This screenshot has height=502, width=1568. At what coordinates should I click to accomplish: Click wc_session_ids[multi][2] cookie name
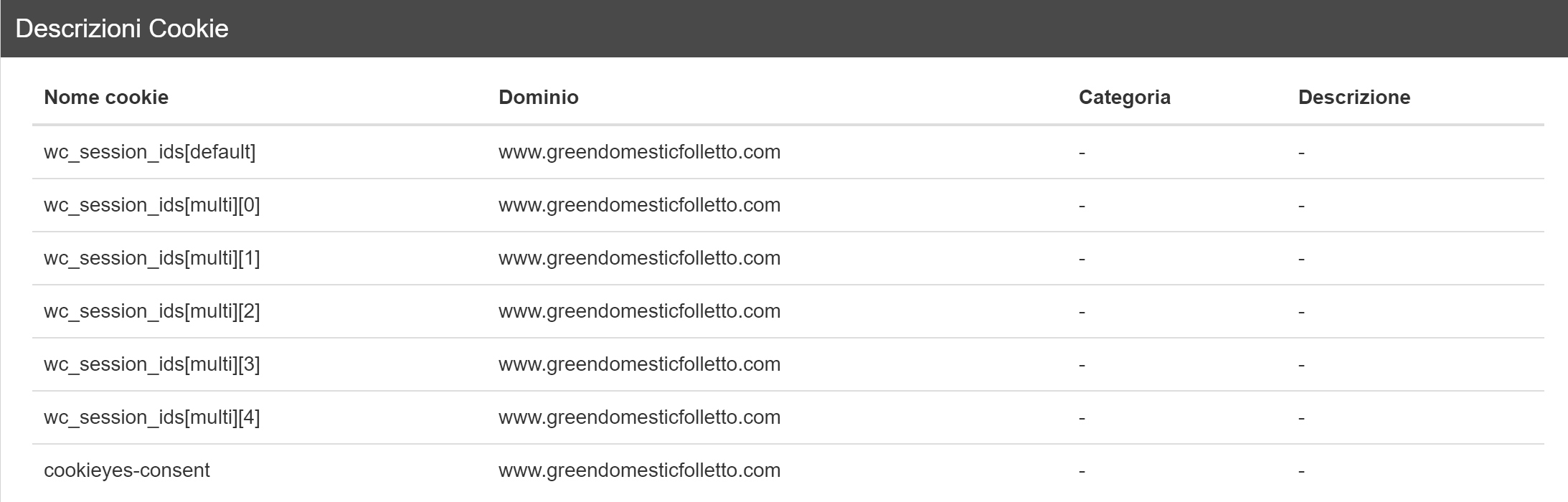[152, 311]
